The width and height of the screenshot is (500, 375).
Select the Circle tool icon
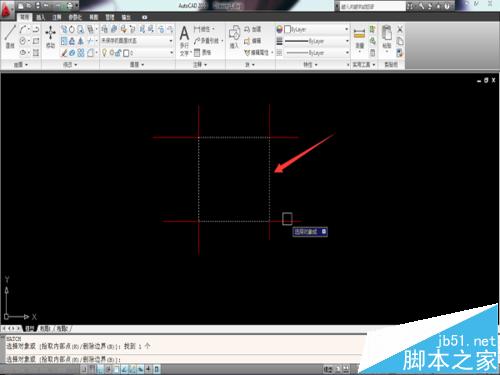[x=23, y=41]
